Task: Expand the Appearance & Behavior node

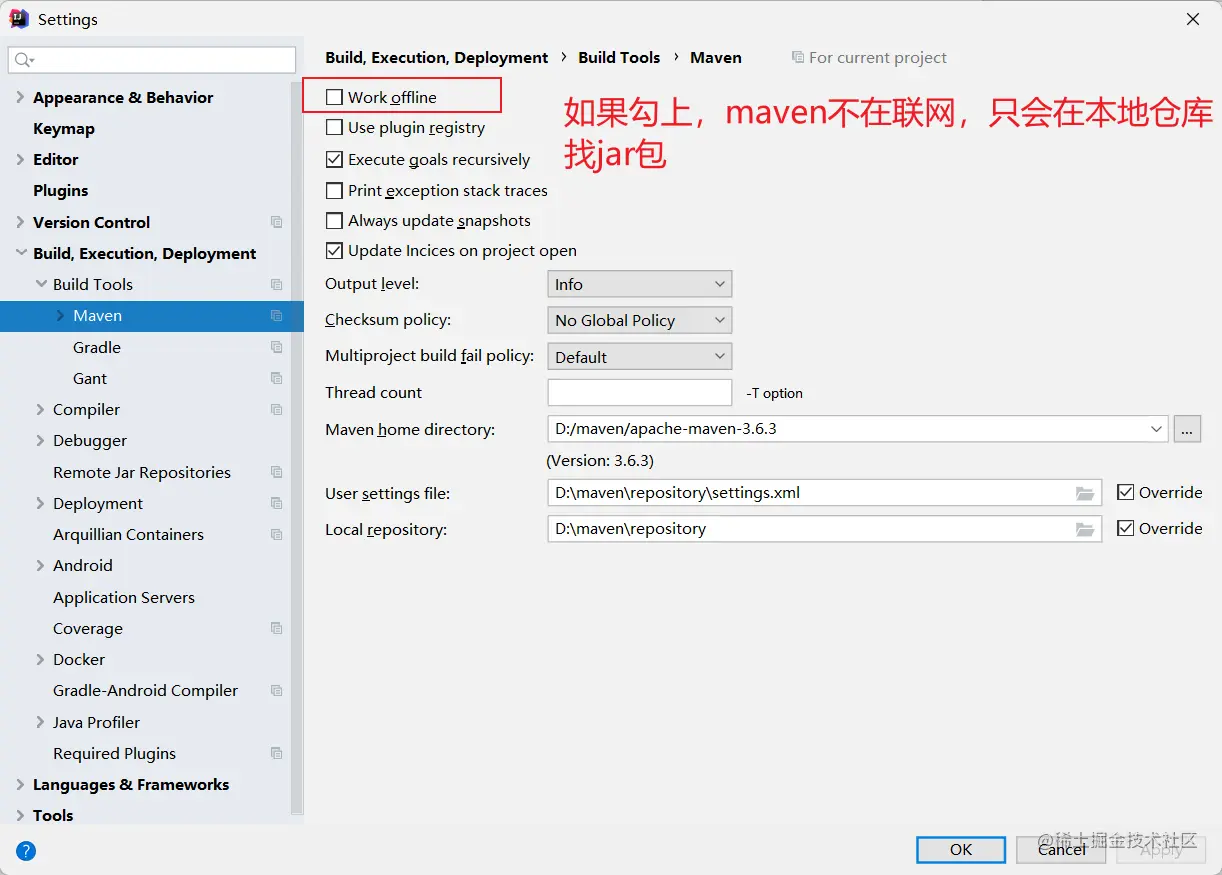Action: pos(20,98)
